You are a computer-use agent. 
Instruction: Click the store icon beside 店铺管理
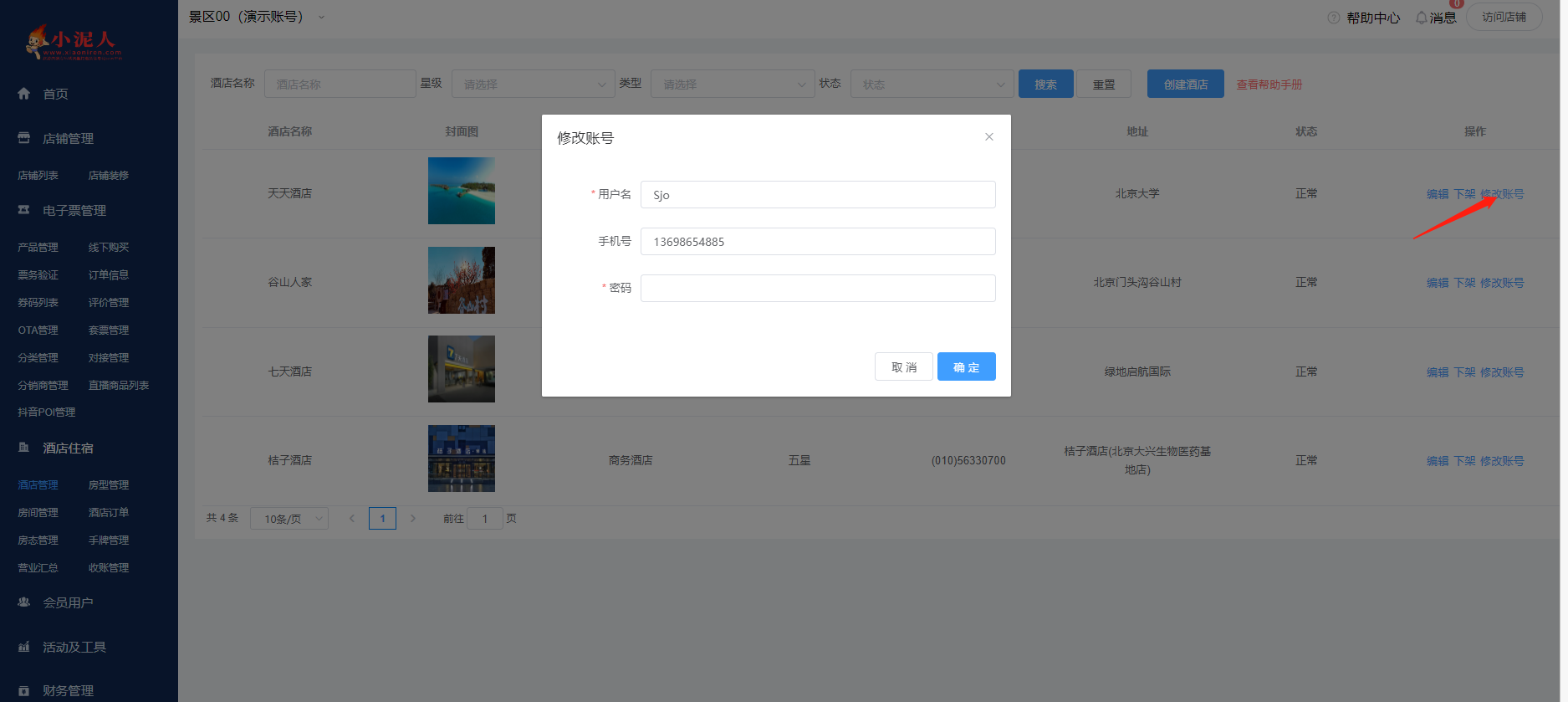(24, 138)
